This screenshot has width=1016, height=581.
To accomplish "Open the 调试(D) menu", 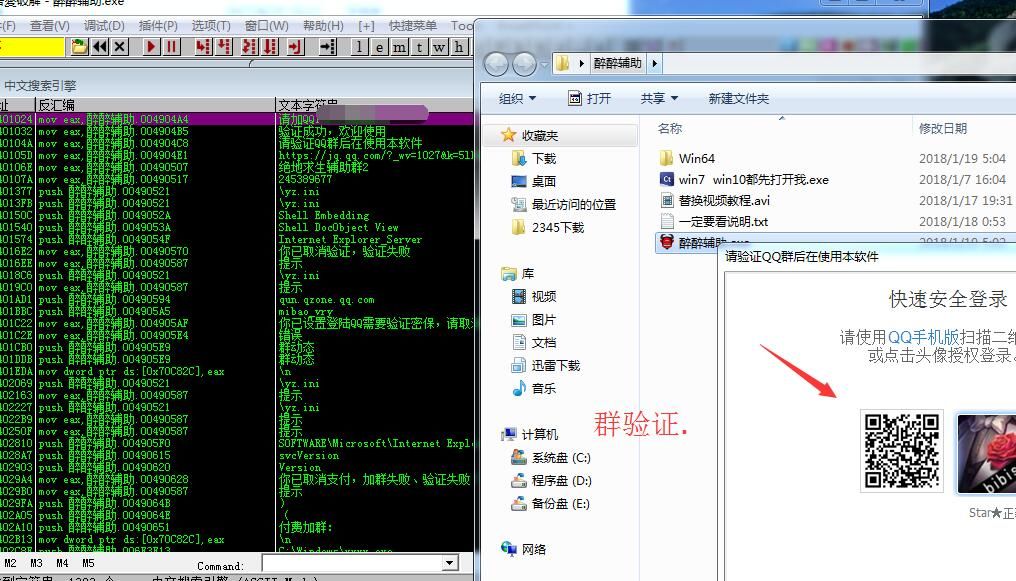I will point(104,25).
